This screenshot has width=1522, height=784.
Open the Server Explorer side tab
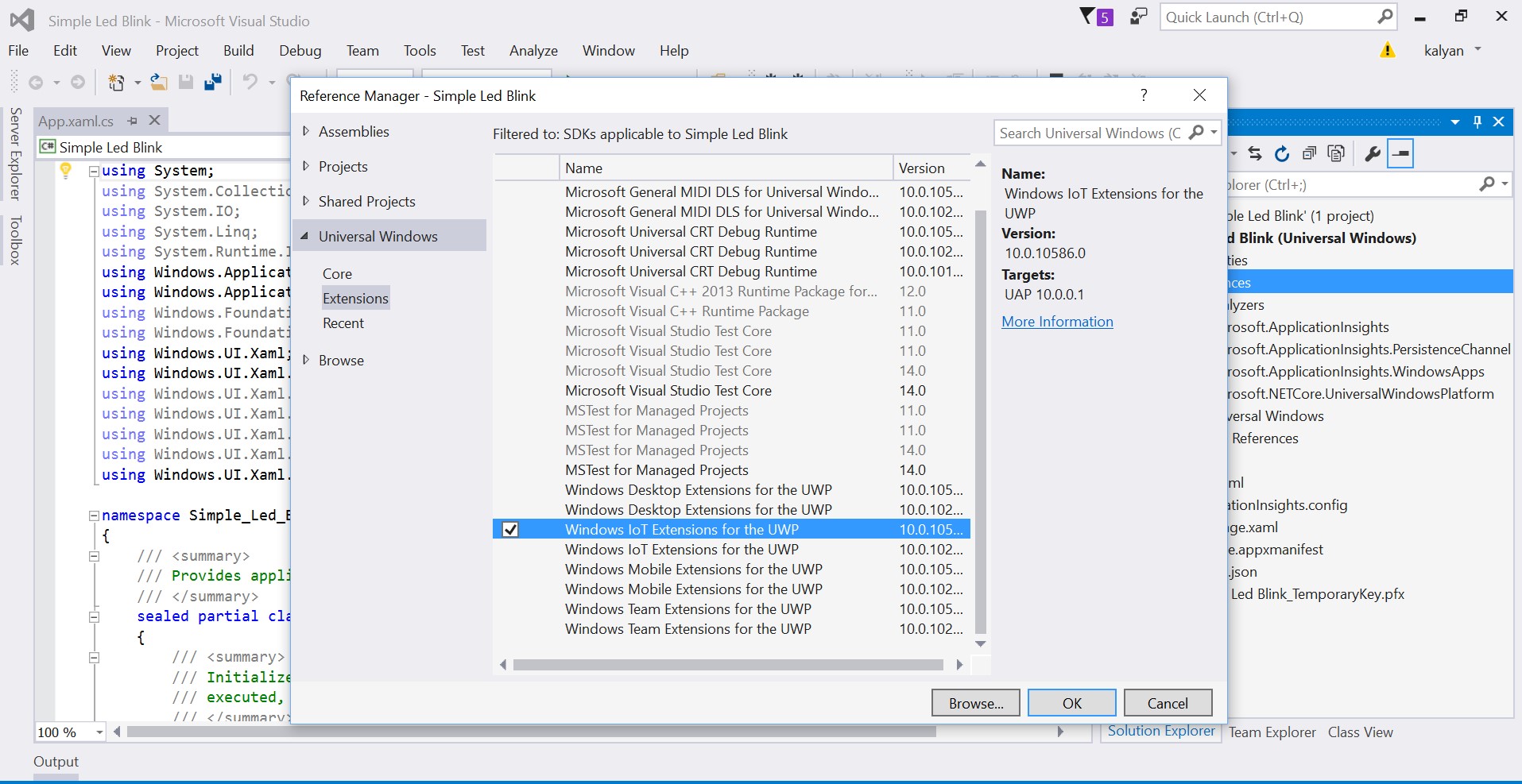[x=15, y=153]
